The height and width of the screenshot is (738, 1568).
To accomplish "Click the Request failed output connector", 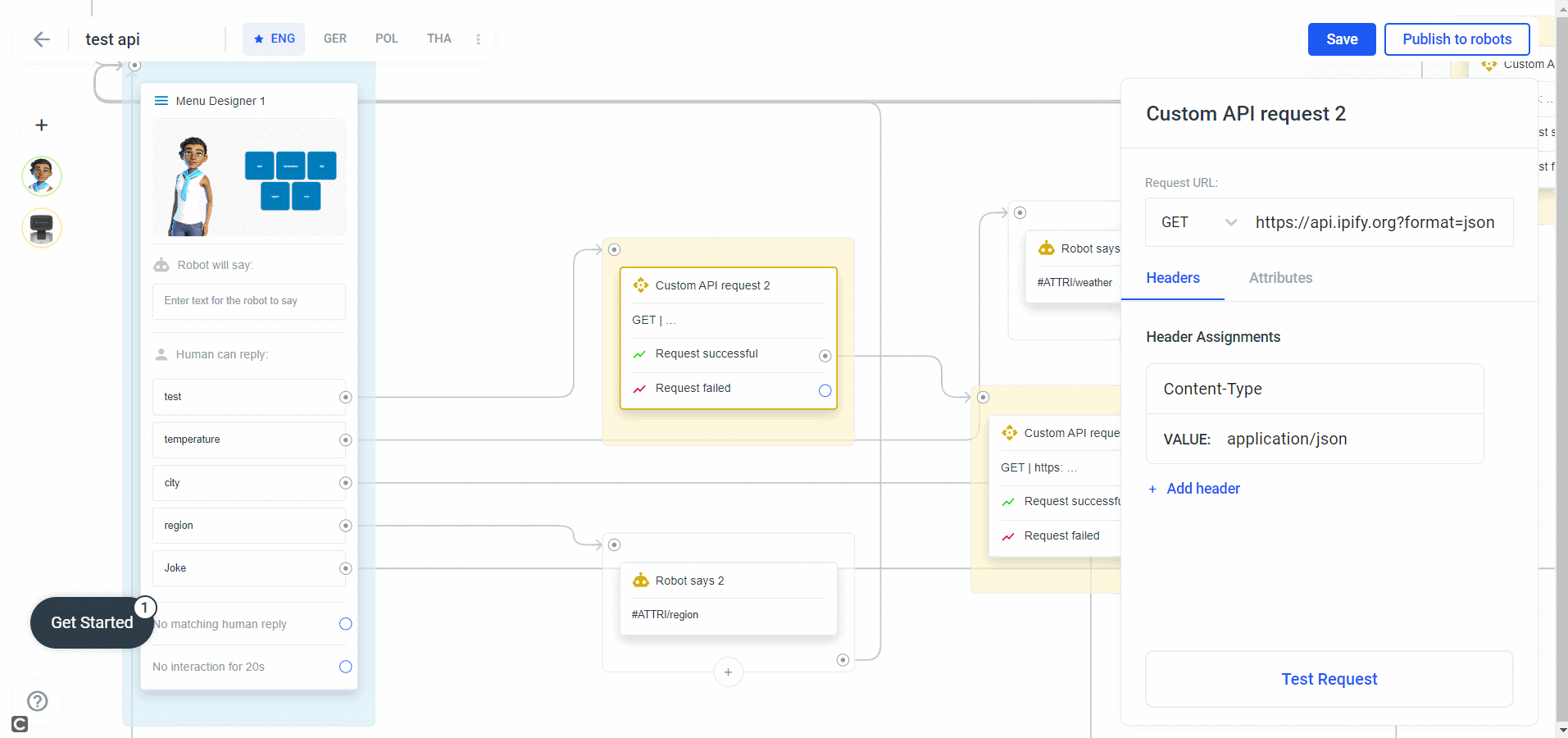I will [825, 390].
